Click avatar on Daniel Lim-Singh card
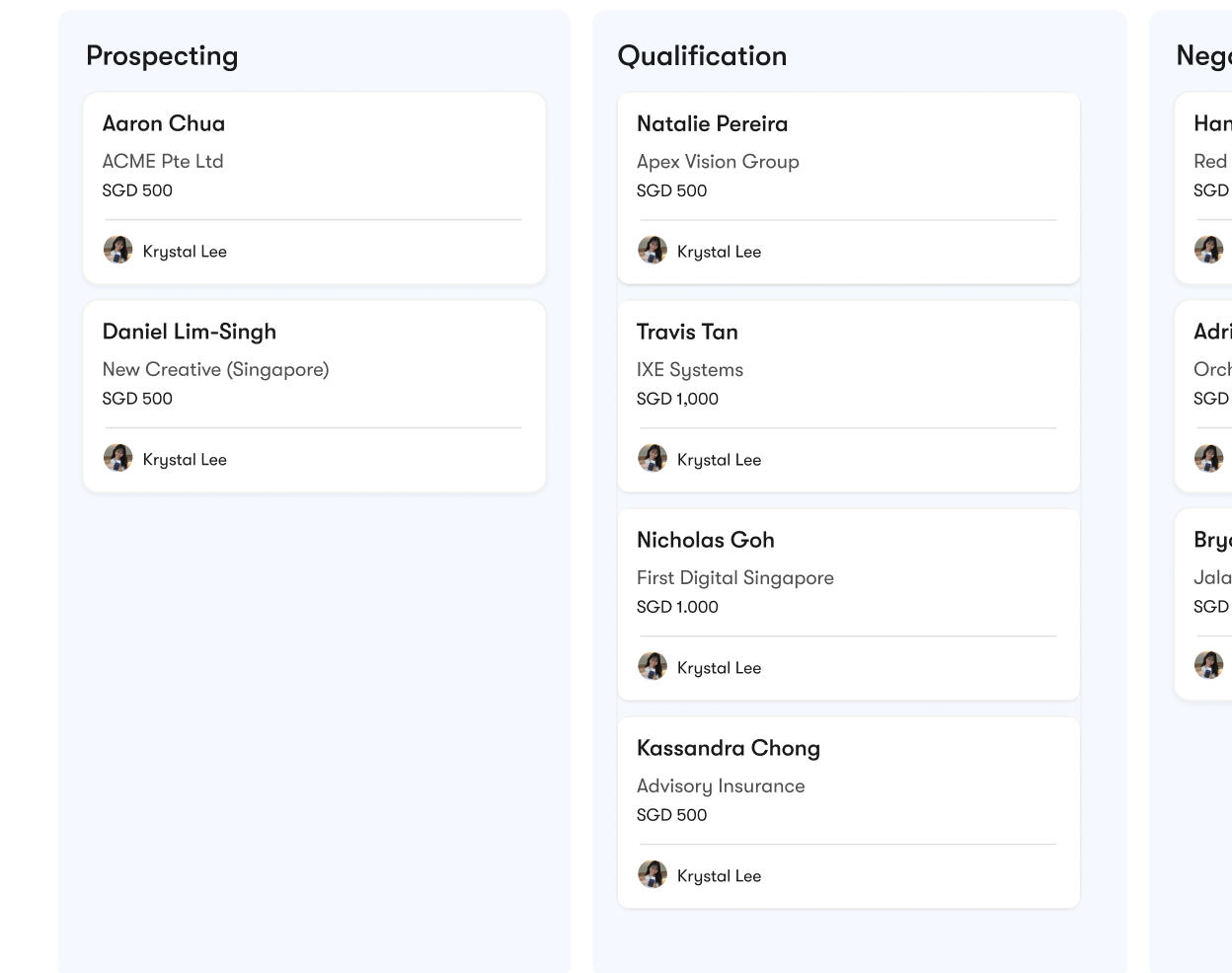 pyautogui.click(x=118, y=458)
